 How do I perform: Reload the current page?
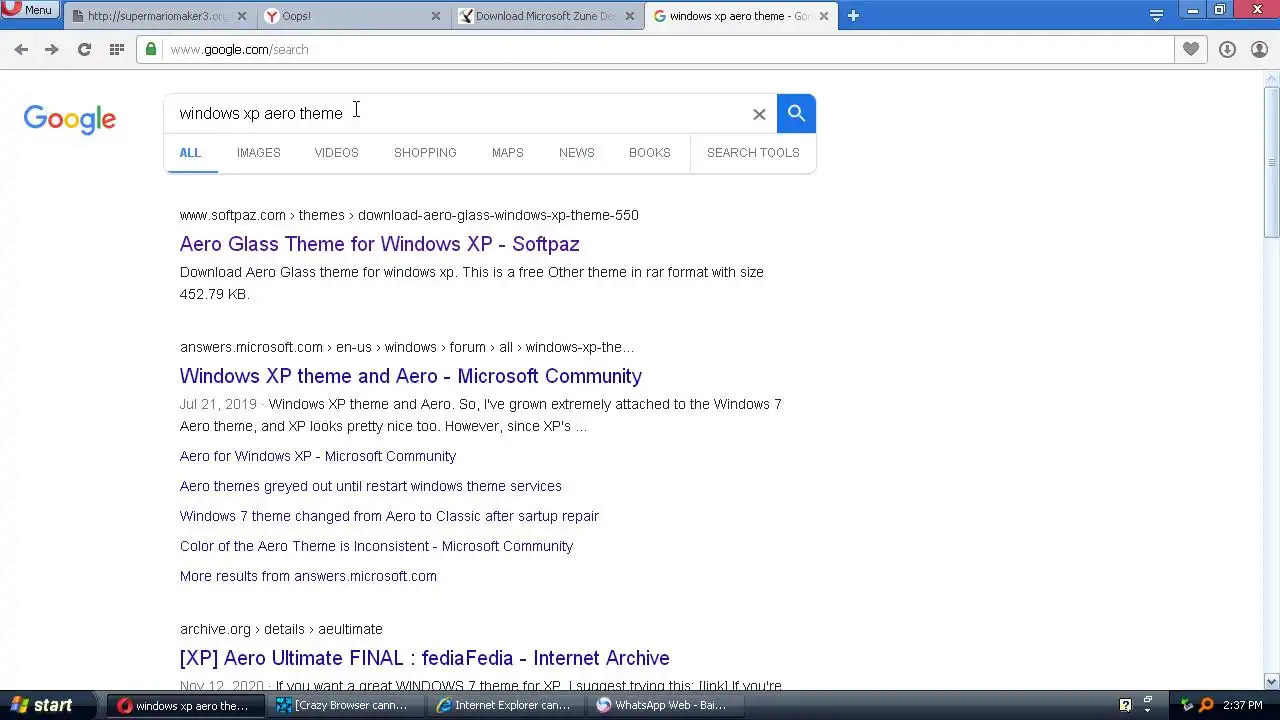point(84,49)
